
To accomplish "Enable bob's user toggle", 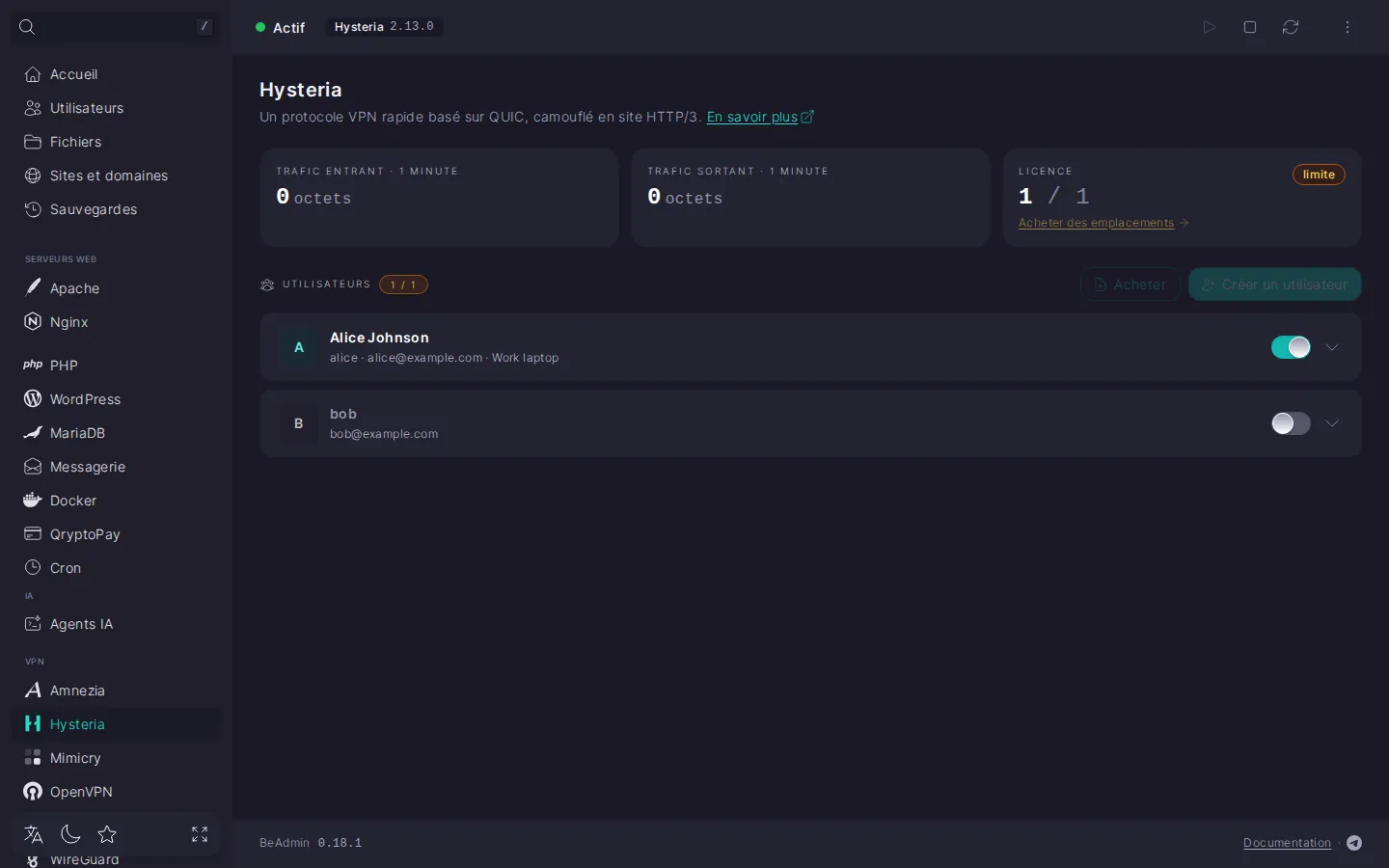I will tap(1291, 423).
